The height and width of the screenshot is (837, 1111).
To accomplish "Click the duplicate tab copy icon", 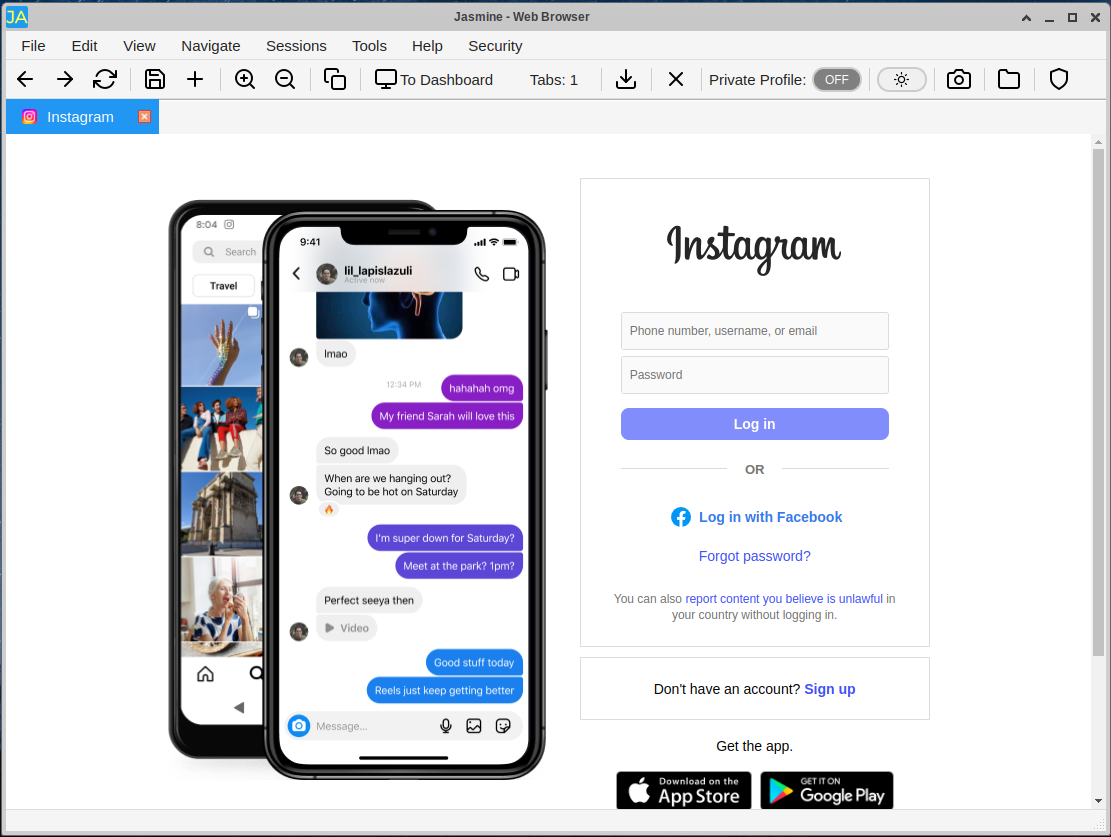I will point(334,79).
